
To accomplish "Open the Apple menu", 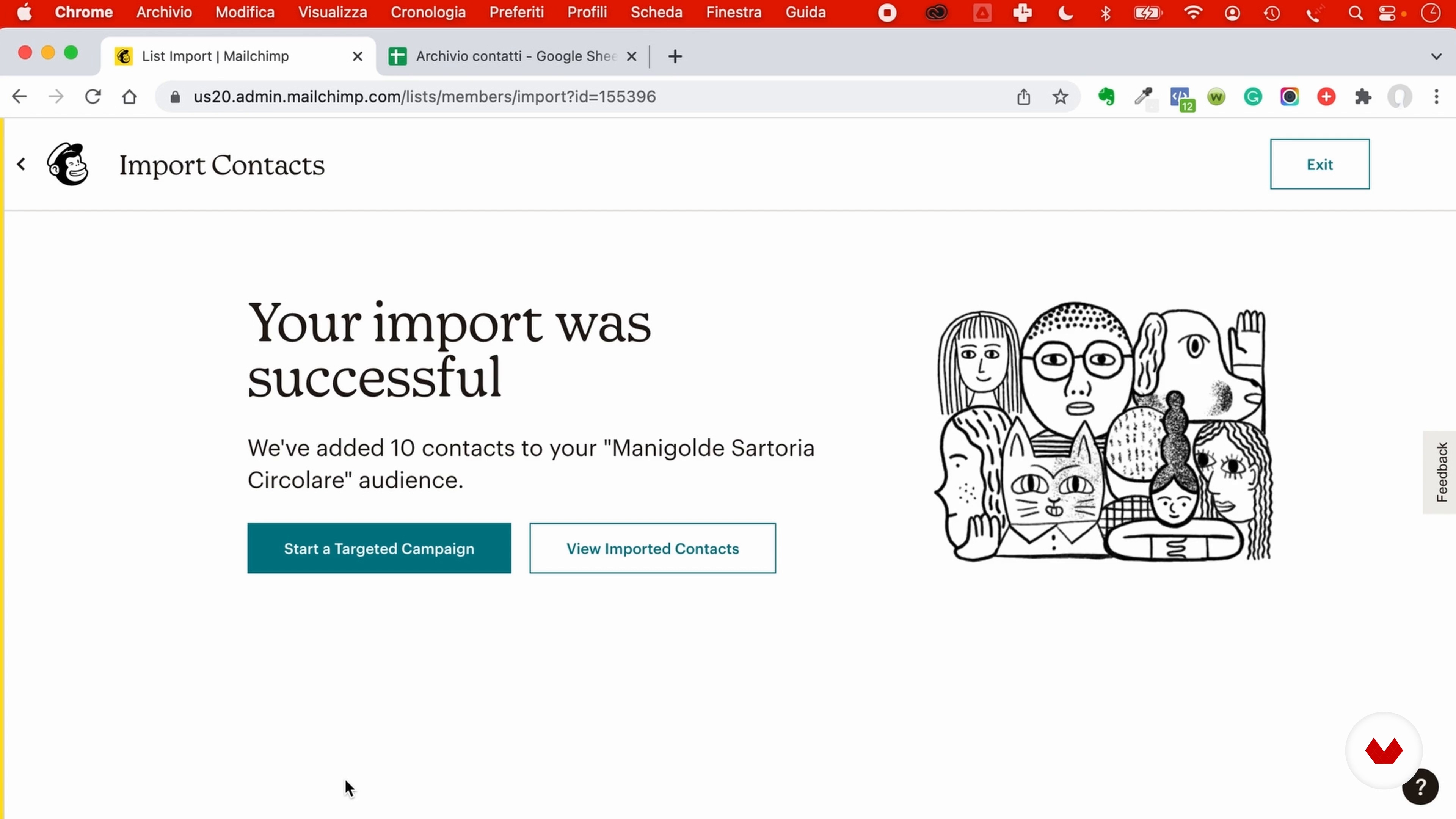I will pyautogui.click(x=24, y=13).
